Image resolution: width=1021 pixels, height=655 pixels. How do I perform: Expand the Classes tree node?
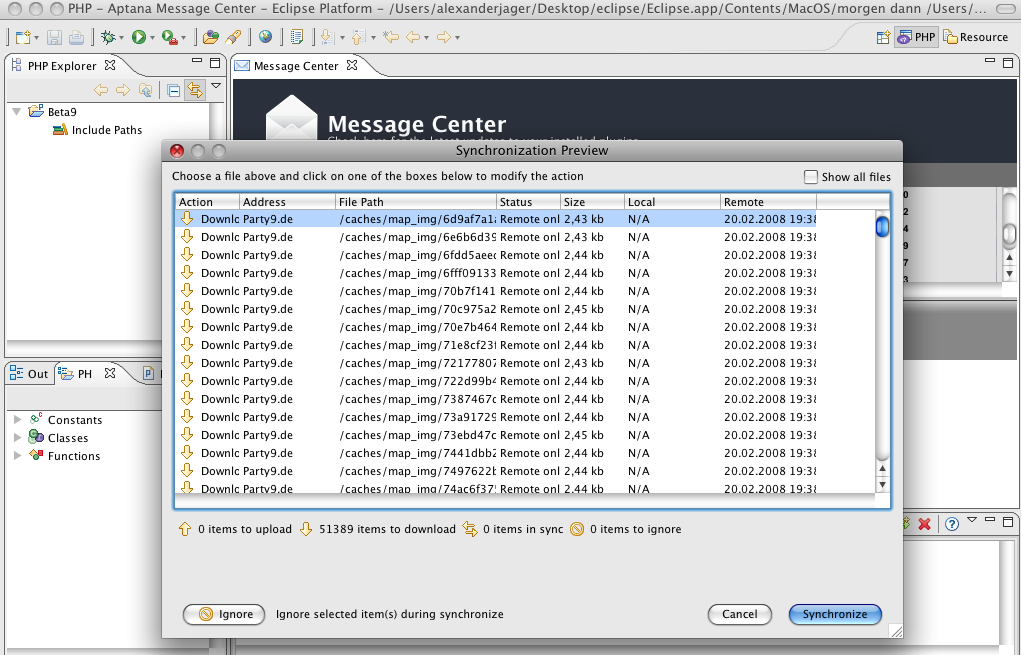pos(17,438)
